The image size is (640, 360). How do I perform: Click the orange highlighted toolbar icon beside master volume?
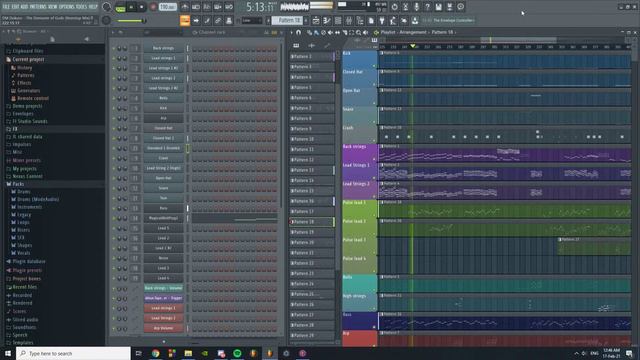pos(185,20)
